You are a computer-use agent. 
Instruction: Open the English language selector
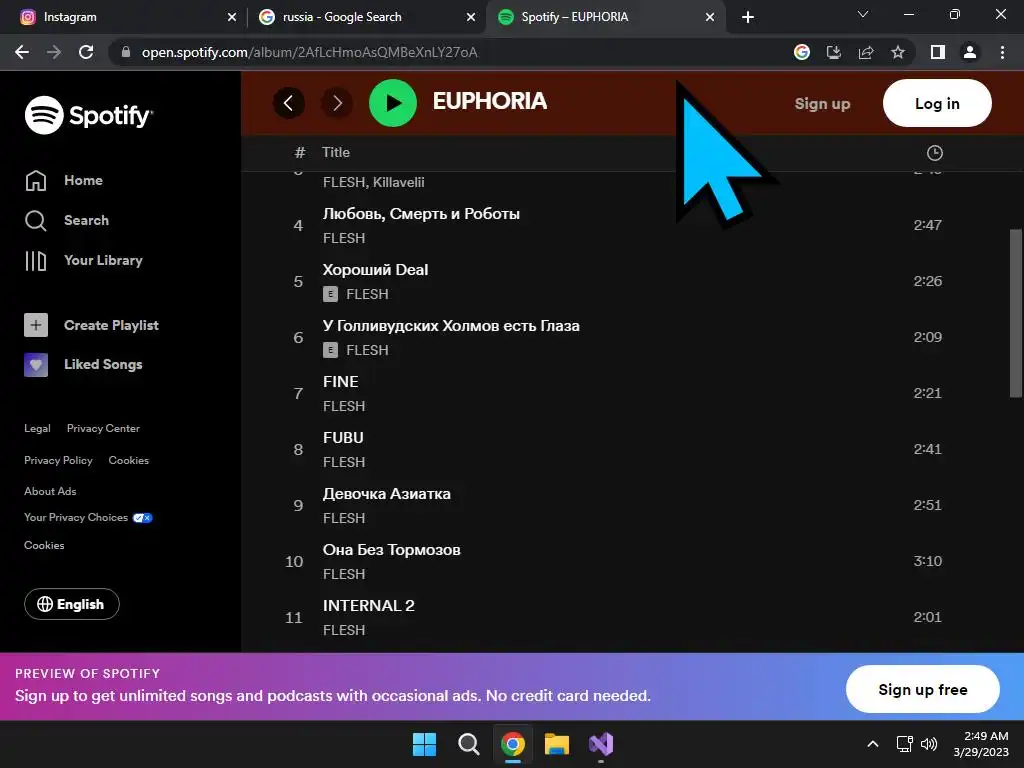click(x=72, y=604)
